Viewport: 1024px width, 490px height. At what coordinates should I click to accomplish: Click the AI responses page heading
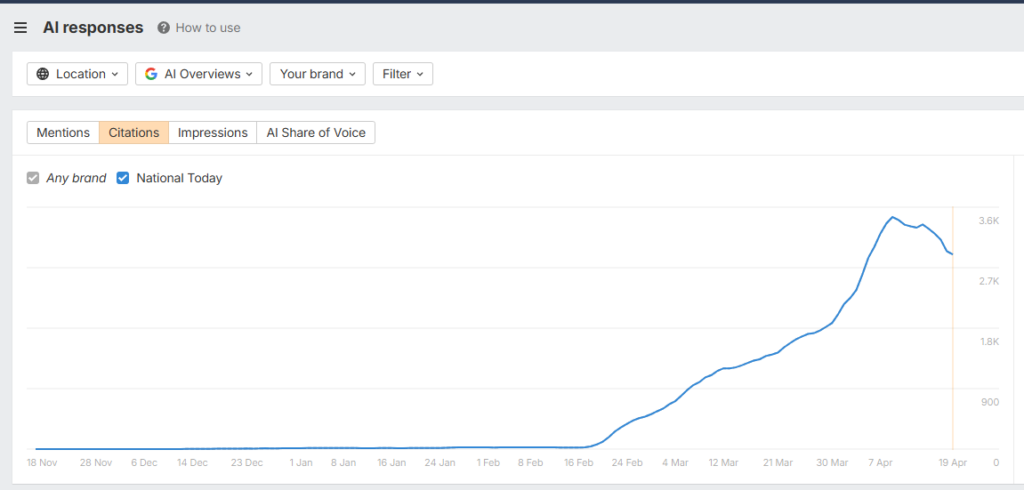(93, 28)
